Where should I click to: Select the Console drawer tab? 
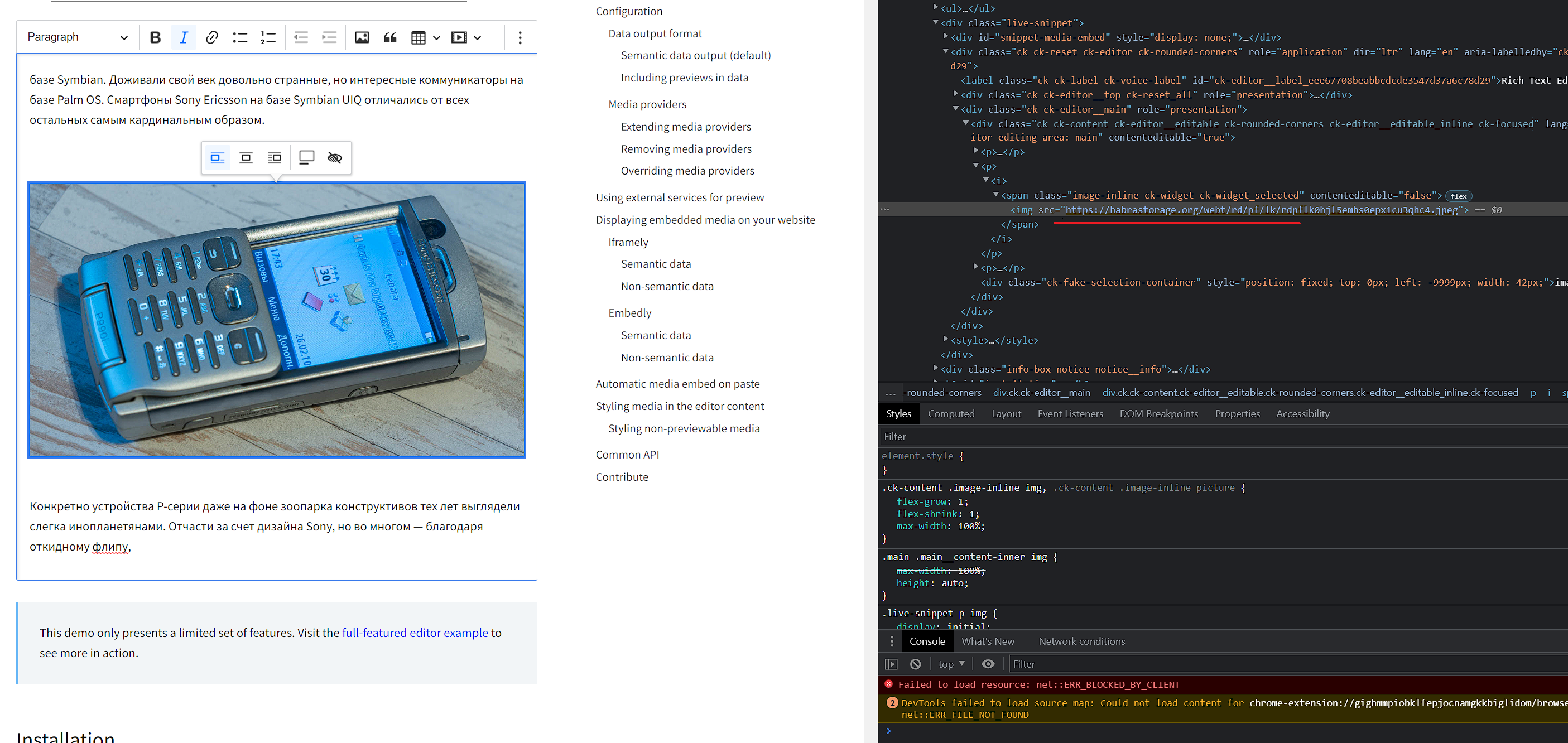point(926,641)
